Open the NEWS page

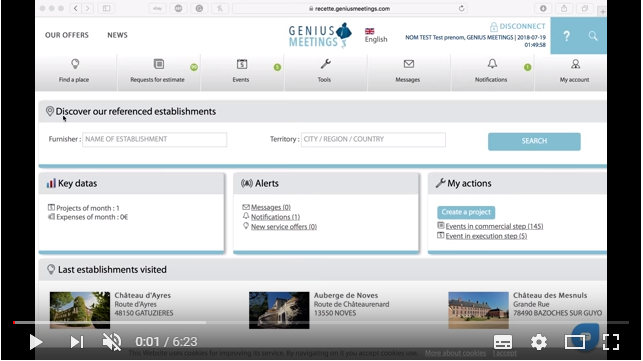tap(117, 35)
